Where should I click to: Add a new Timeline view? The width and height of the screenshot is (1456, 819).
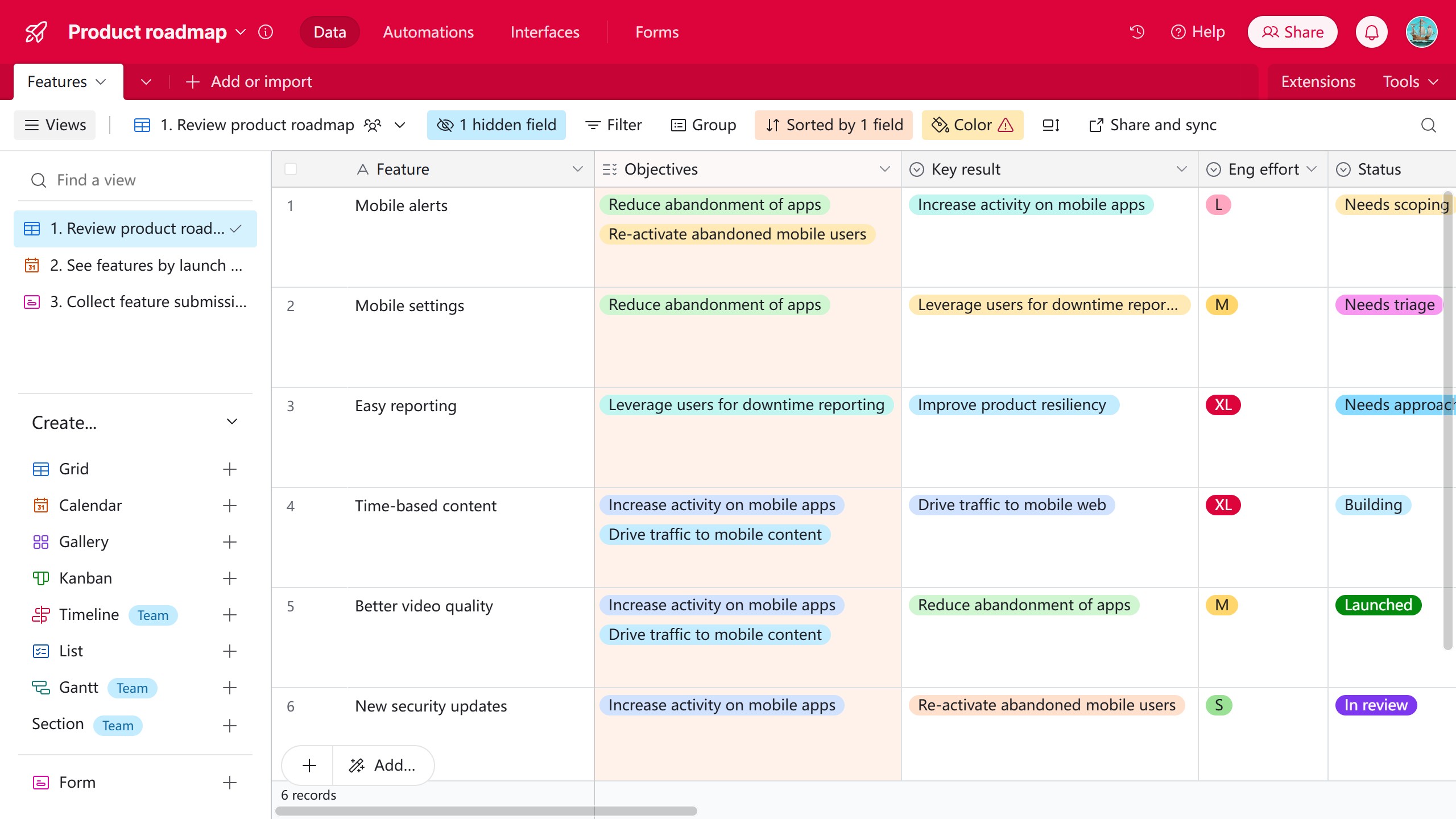[x=229, y=615]
